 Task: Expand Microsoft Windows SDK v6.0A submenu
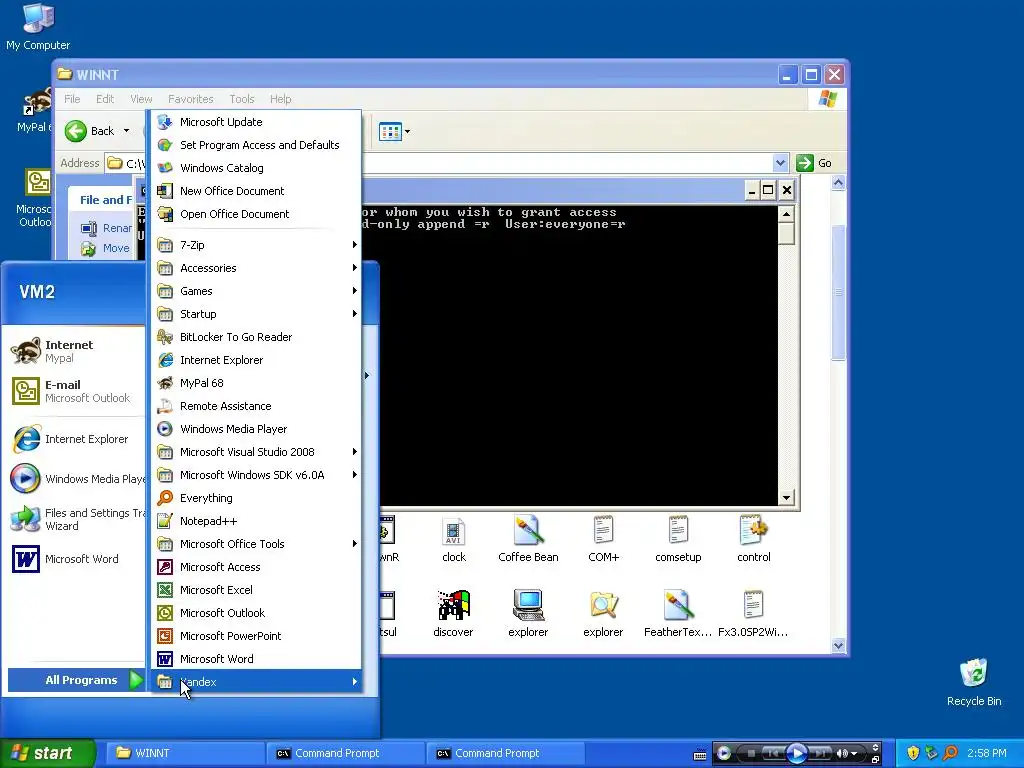click(257, 475)
